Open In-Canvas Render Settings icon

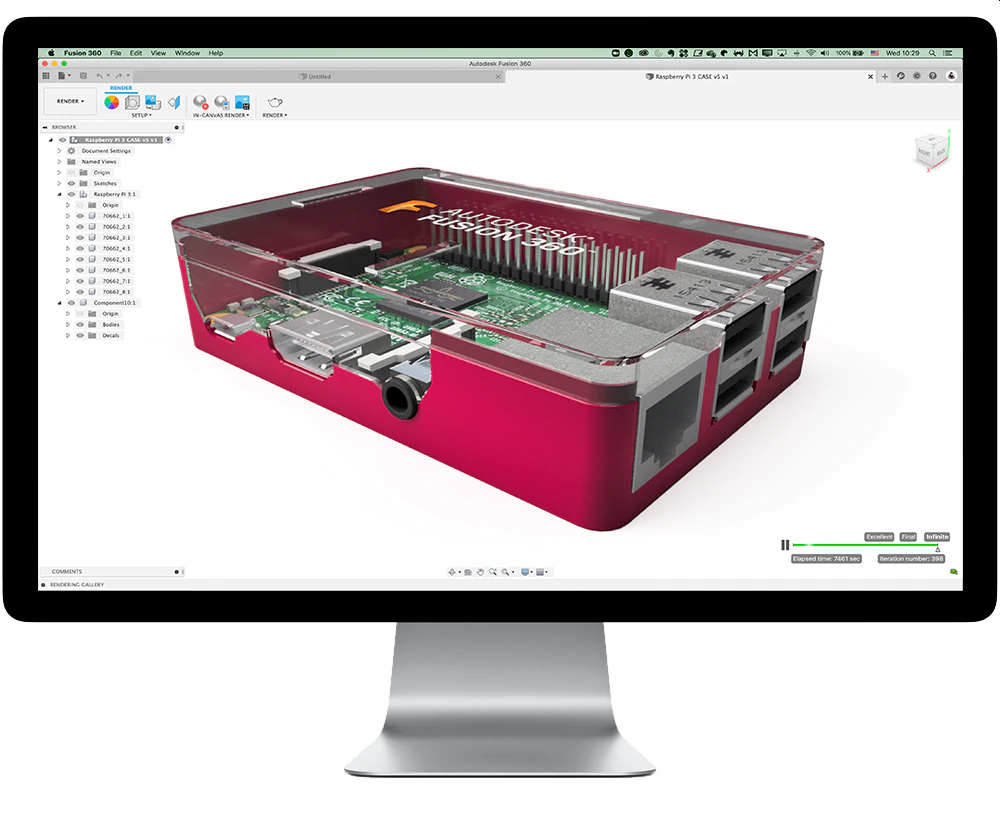tap(221, 102)
